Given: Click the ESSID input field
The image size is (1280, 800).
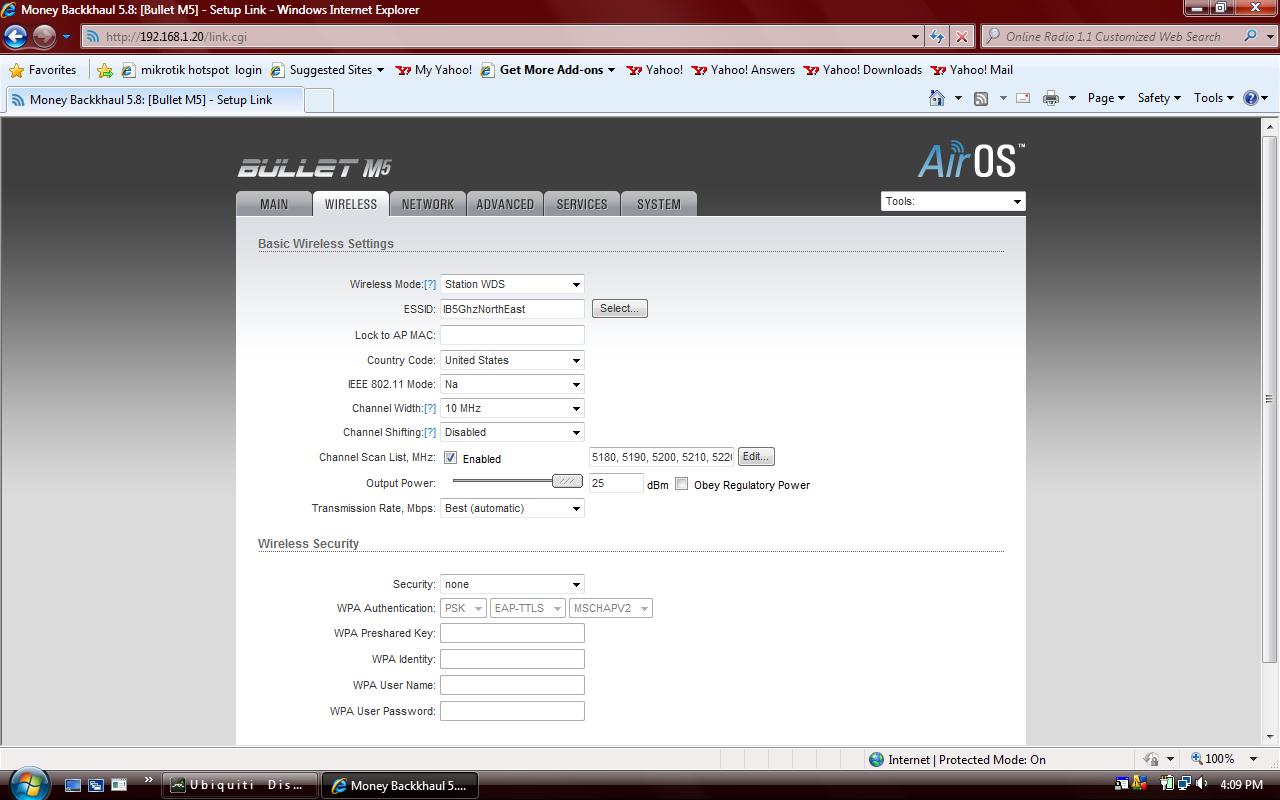Looking at the screenshot, I should [x=512, y=309].
